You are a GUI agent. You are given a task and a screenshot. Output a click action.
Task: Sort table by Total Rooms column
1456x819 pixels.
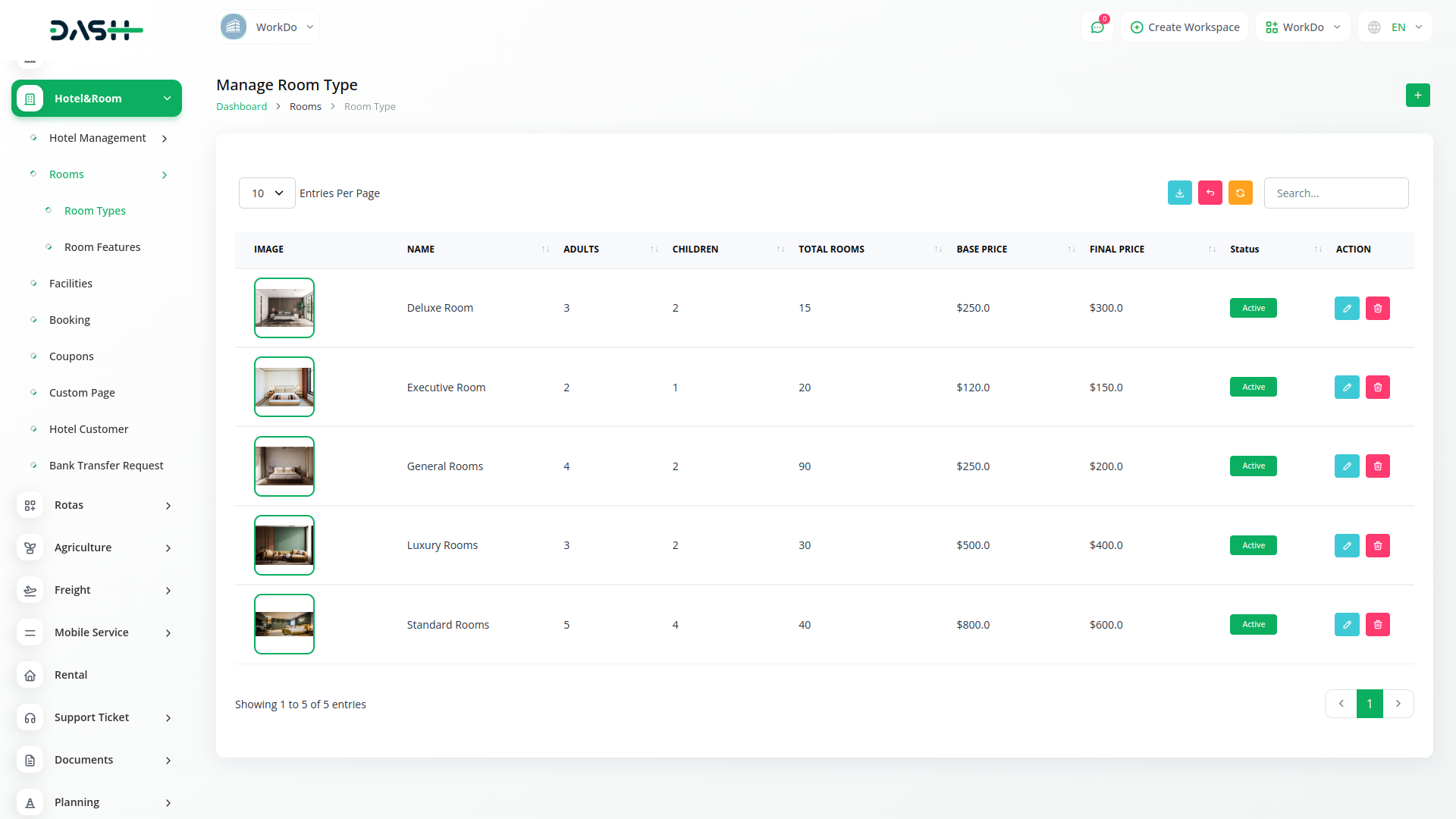[x=831, y=249]
